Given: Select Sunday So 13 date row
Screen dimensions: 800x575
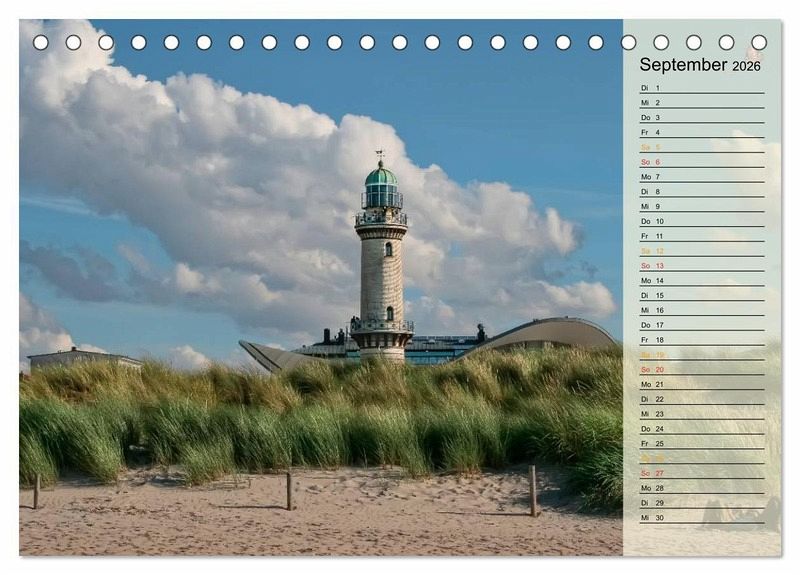Looking at the screenshot, I should [x=701, y=266].
